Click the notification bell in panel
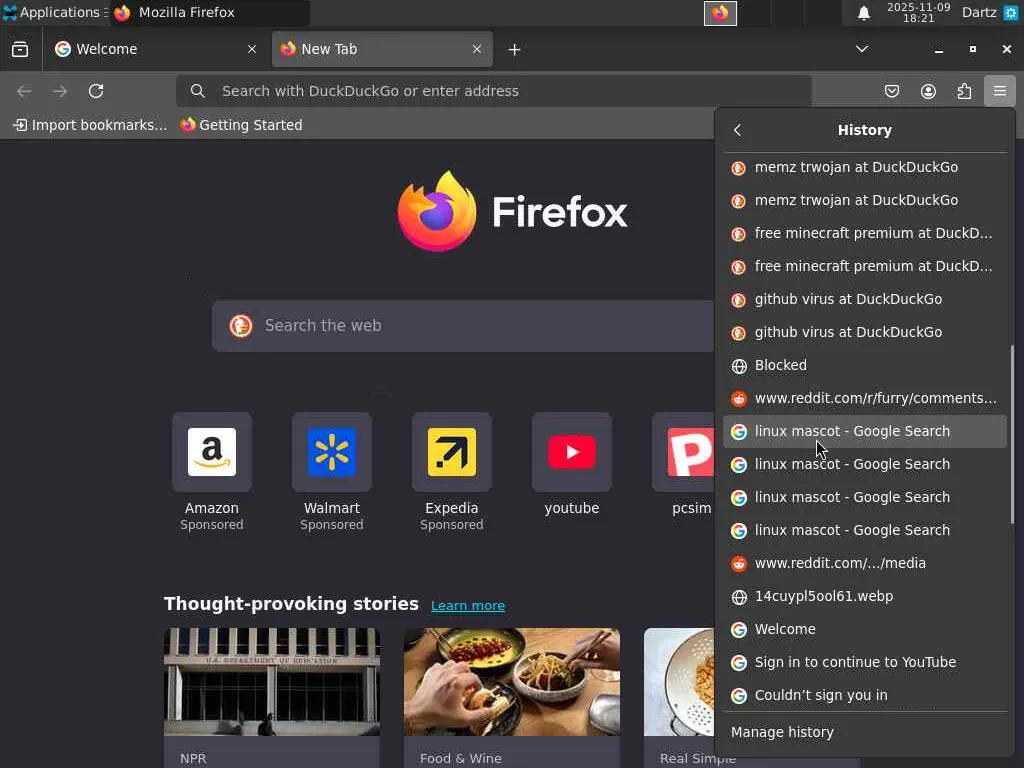The width and height of the screenshot is (1024, 768). click(863, 13)
